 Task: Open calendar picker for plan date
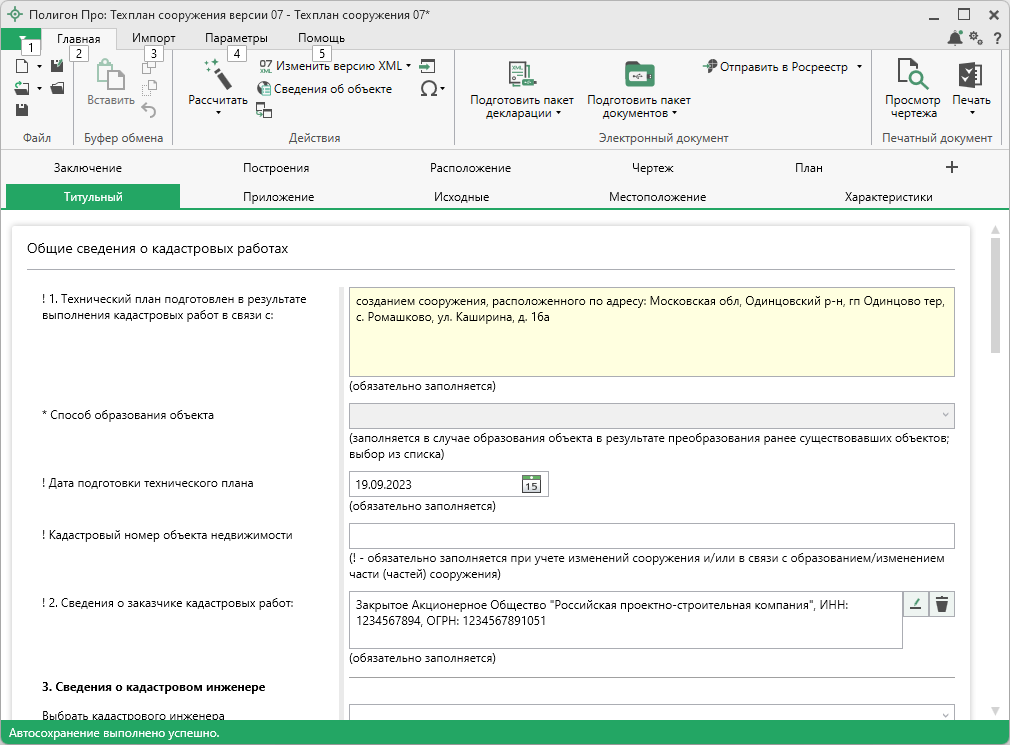point(532,484)
